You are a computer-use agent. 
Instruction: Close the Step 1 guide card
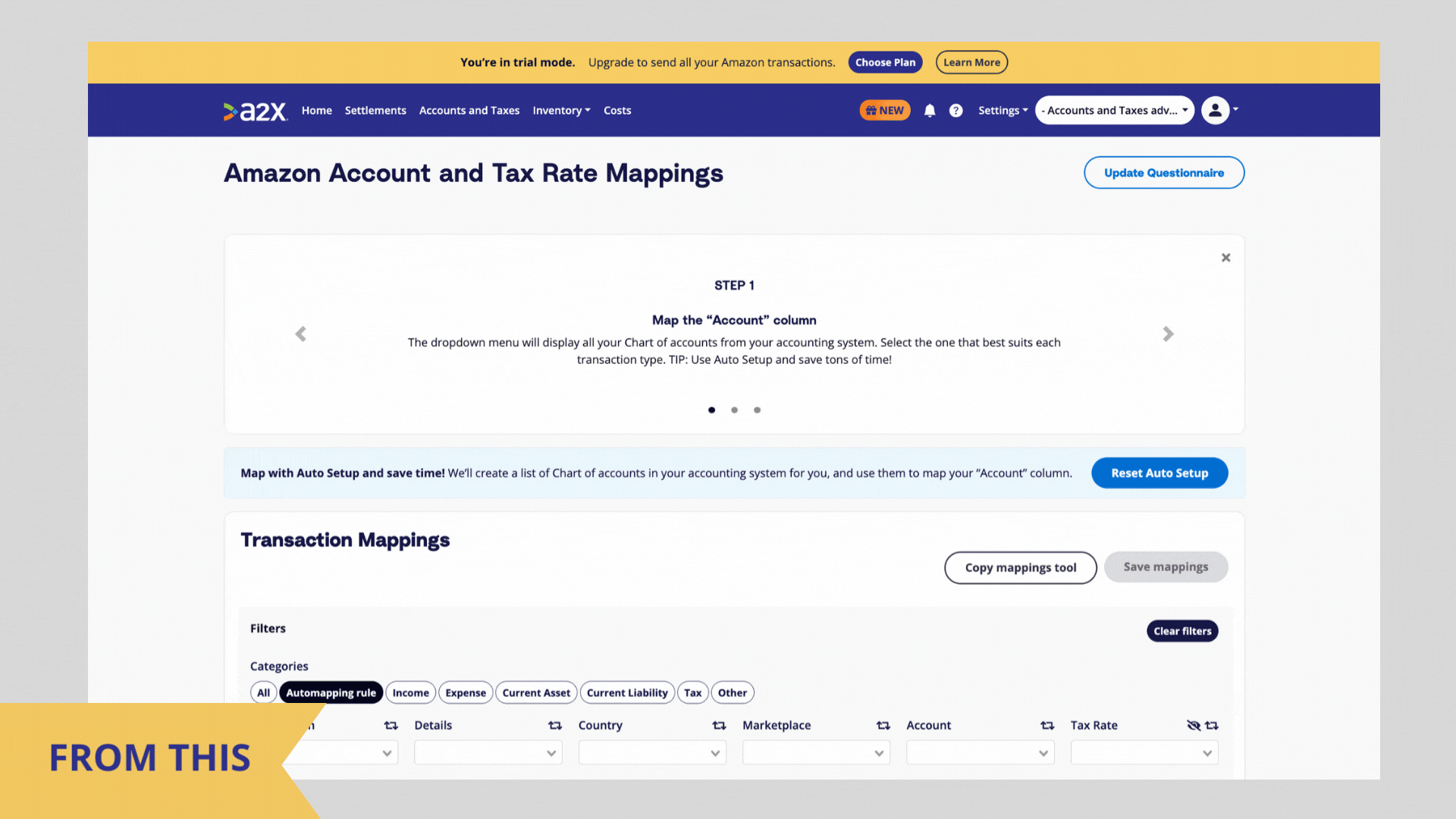click(x=1225, y=258)
